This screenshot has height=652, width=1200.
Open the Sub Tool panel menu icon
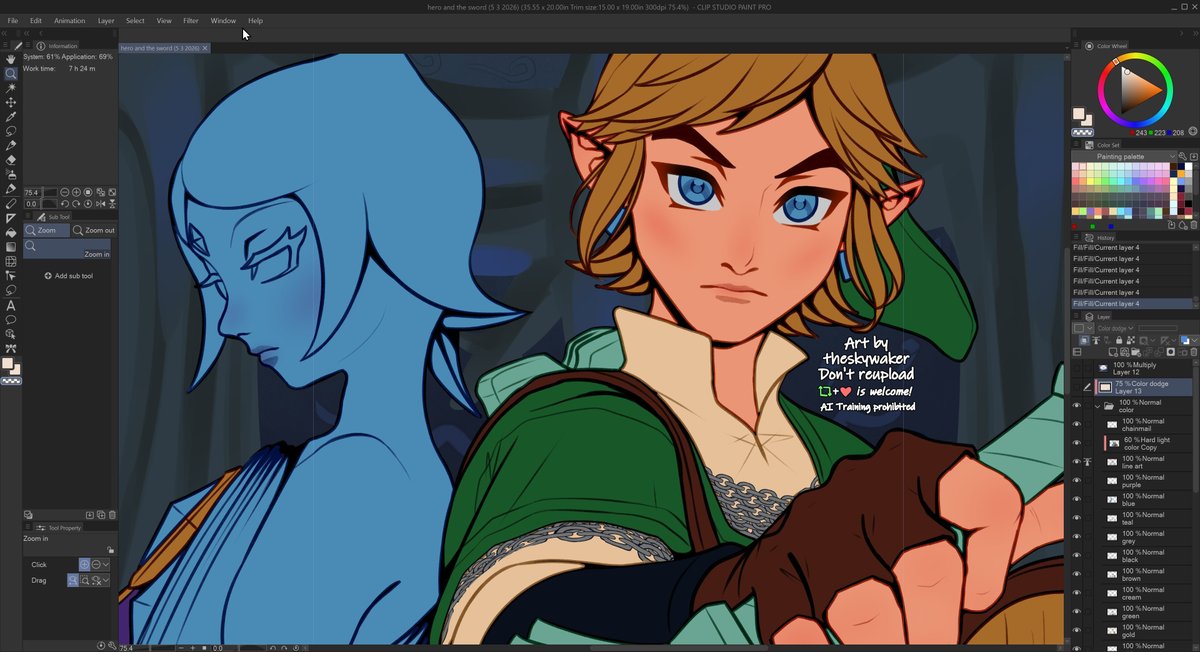(27, 217)
